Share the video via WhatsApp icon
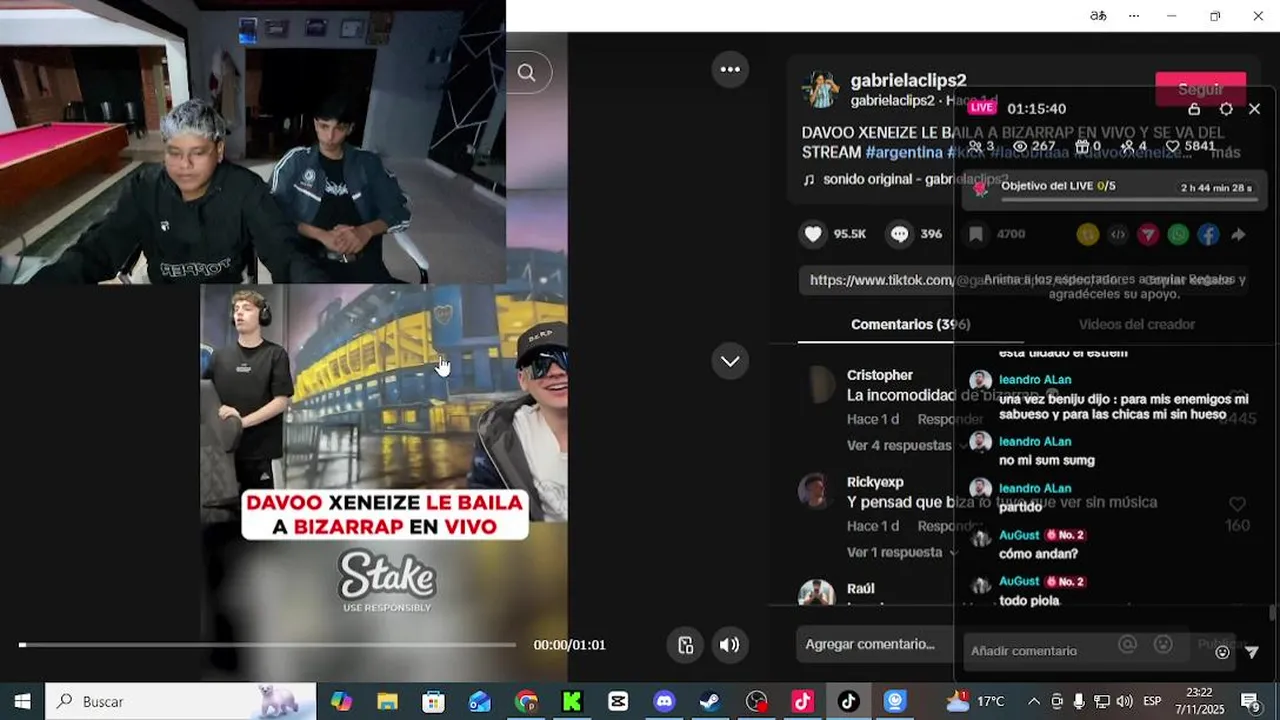 pyautogui.click(x=1178, y=234)
